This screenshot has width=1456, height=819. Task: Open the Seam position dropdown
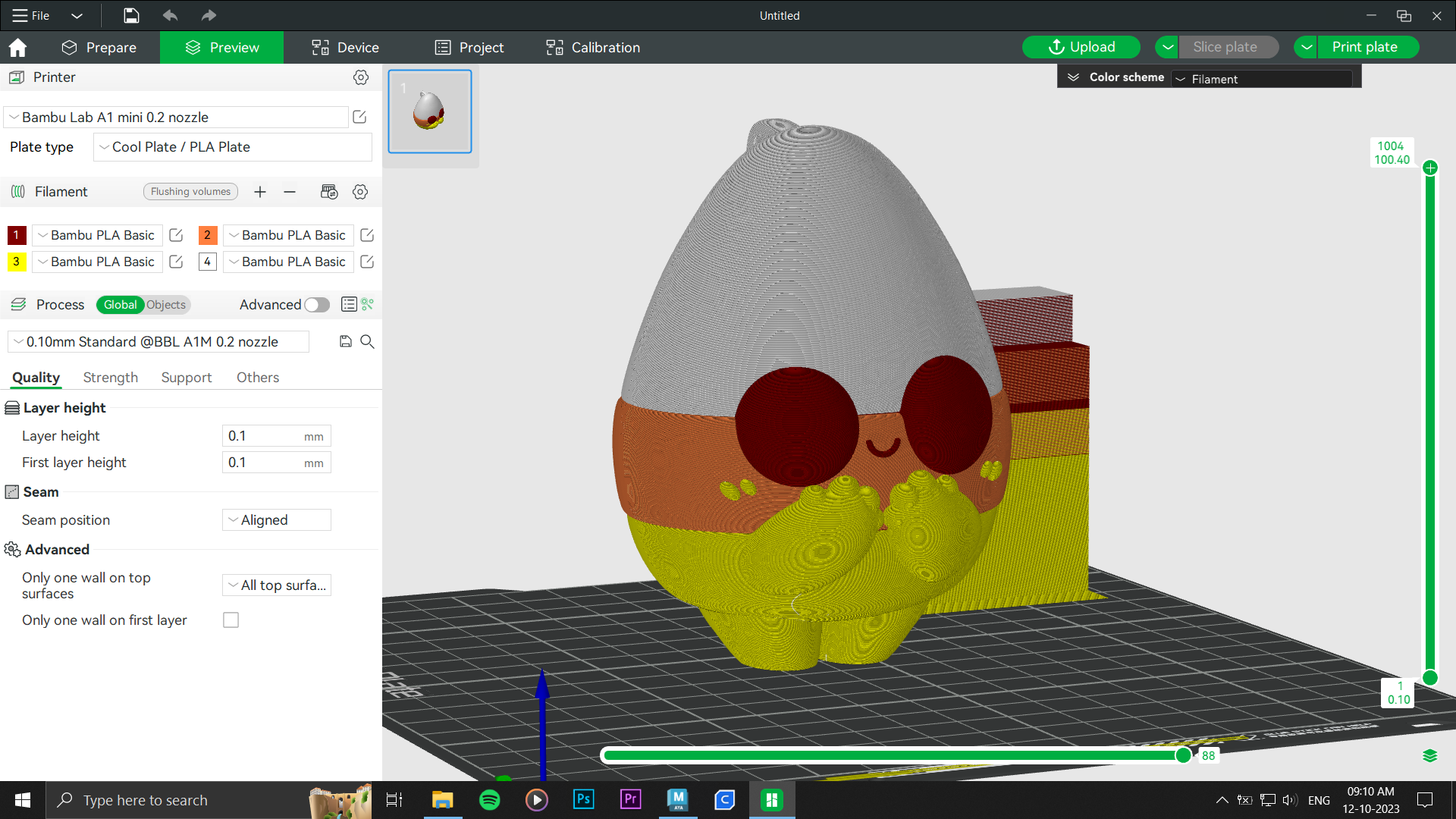pyautogui.click(x=276, y=519)
